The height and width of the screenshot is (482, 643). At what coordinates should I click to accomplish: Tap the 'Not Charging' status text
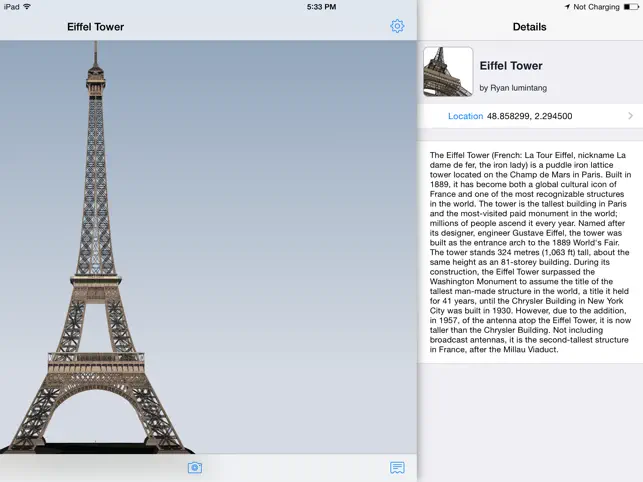(596, 7)
